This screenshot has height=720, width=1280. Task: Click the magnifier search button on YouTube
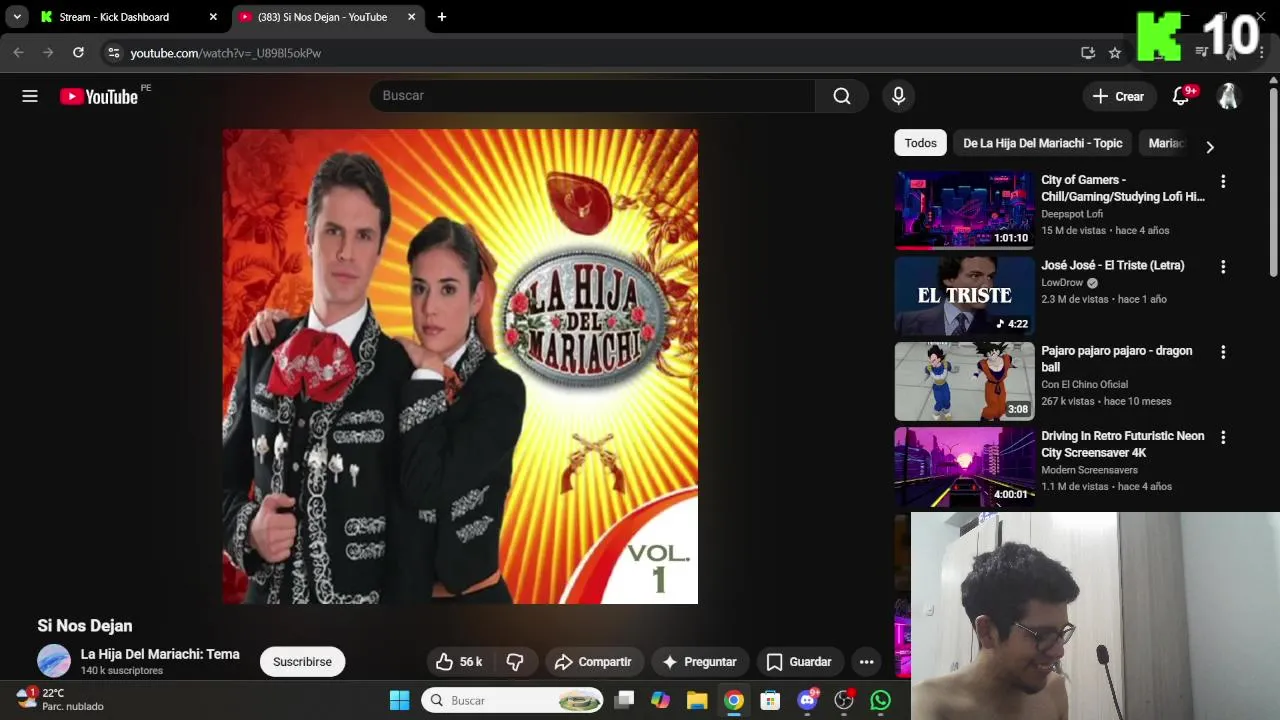pyautogui.click(x=842, y=96)
